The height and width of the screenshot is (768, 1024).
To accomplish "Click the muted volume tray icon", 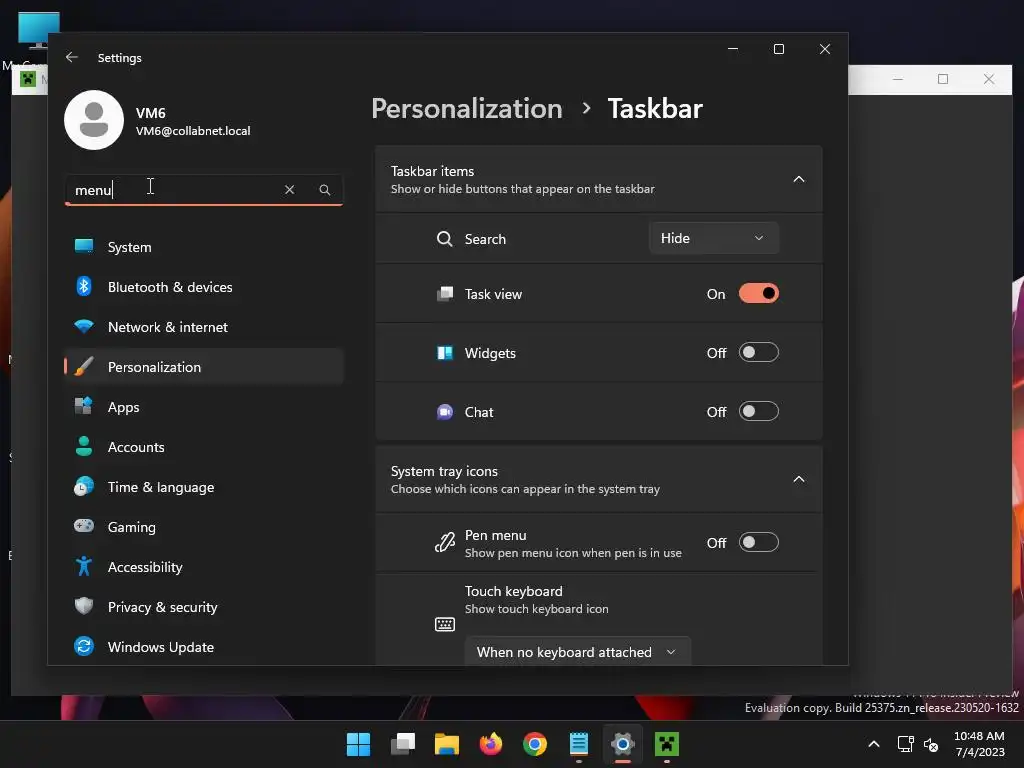I will point(931,744).
